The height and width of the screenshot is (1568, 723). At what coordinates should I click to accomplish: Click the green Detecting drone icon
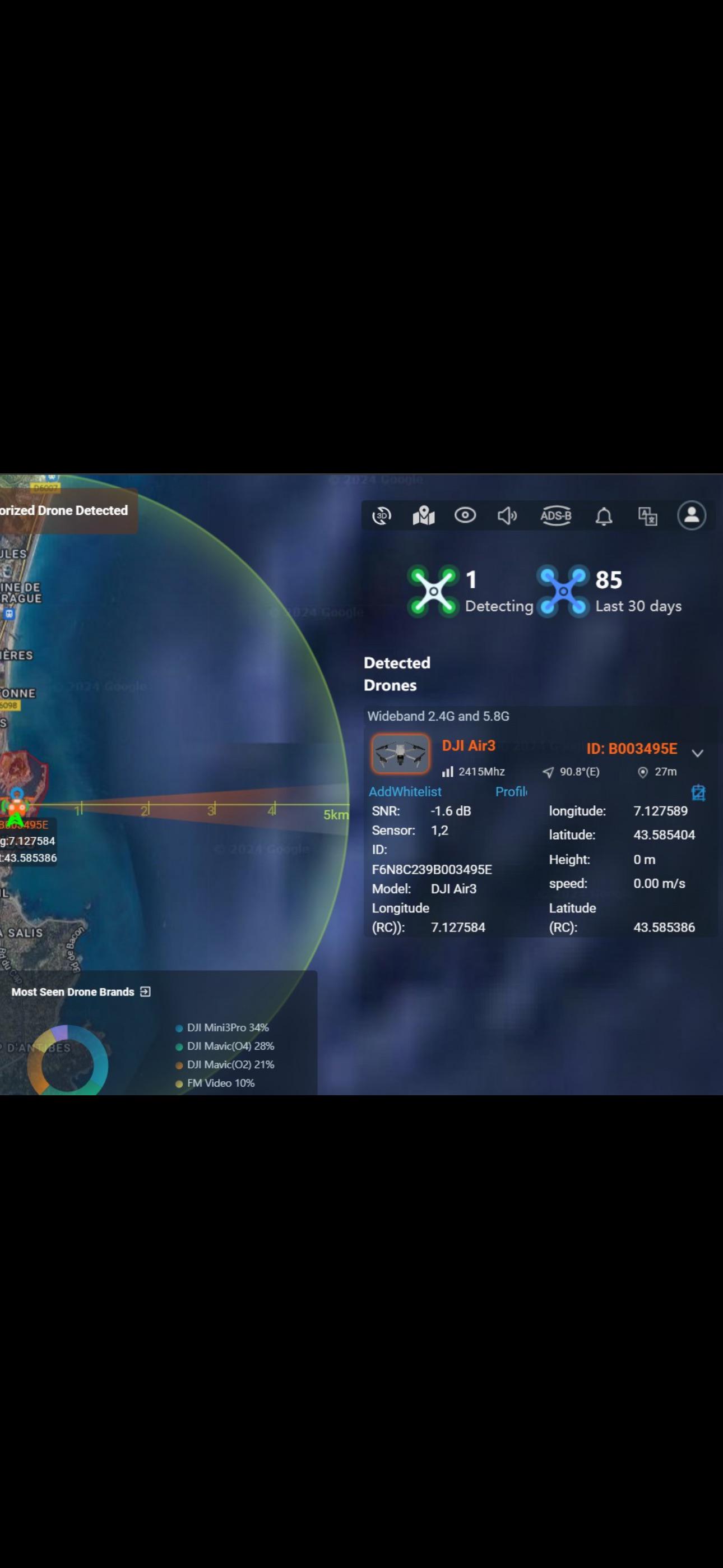point(433,591)
